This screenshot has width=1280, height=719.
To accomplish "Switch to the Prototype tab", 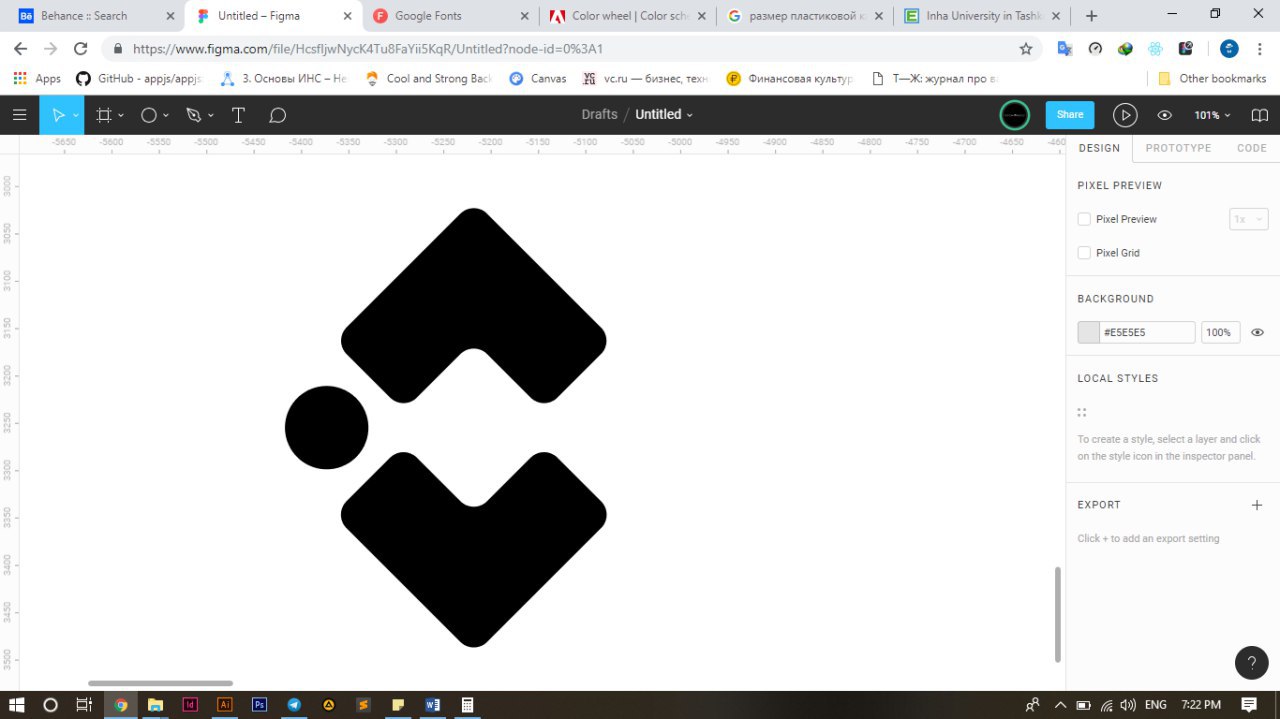I will click(1178, 148).
